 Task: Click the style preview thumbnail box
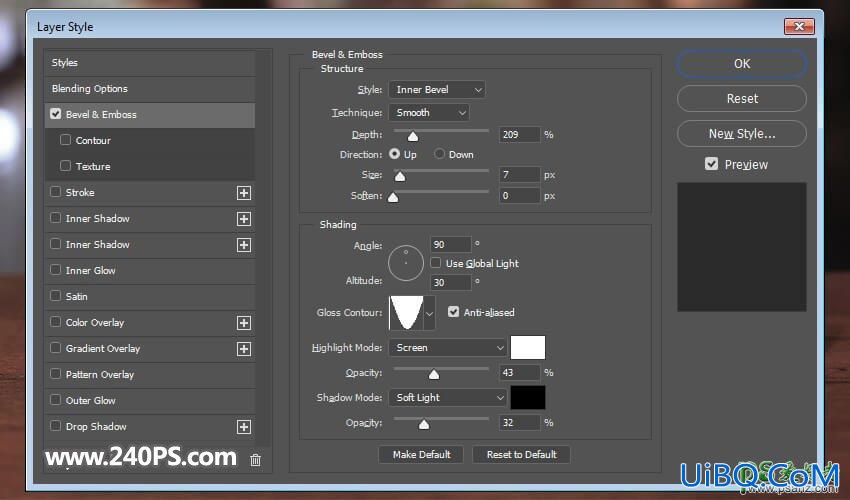coord(742,247)
